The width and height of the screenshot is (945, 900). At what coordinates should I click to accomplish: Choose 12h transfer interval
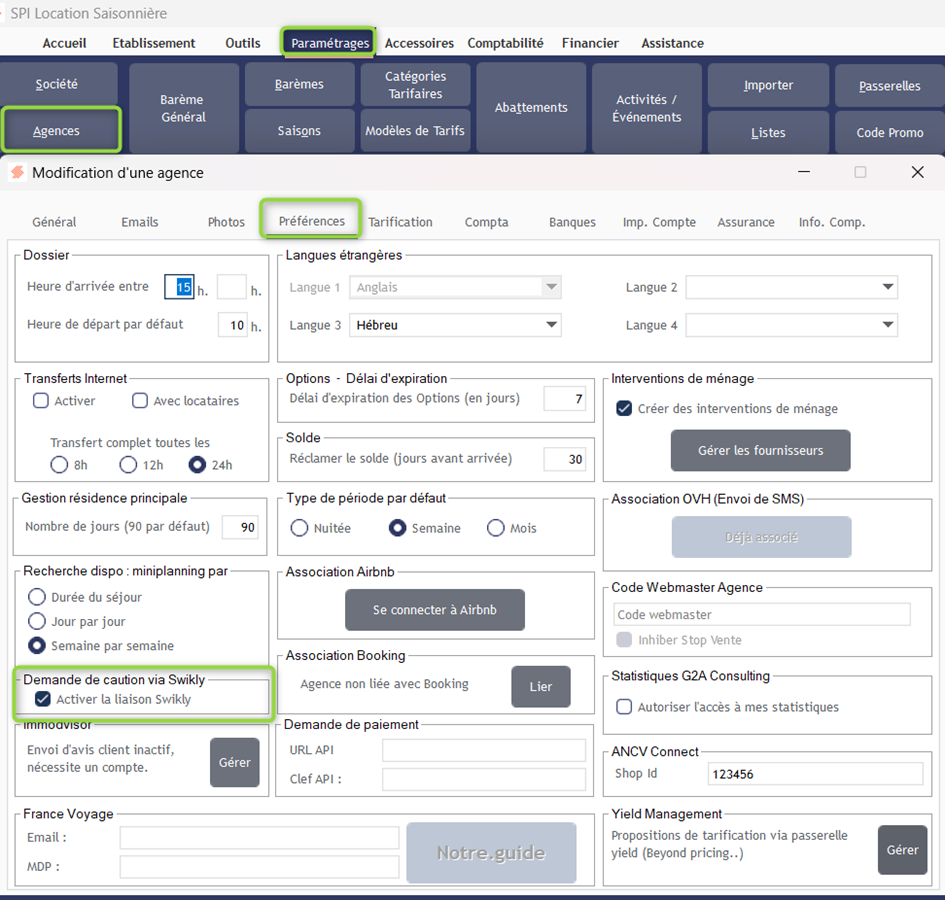(x=128, y=464)
